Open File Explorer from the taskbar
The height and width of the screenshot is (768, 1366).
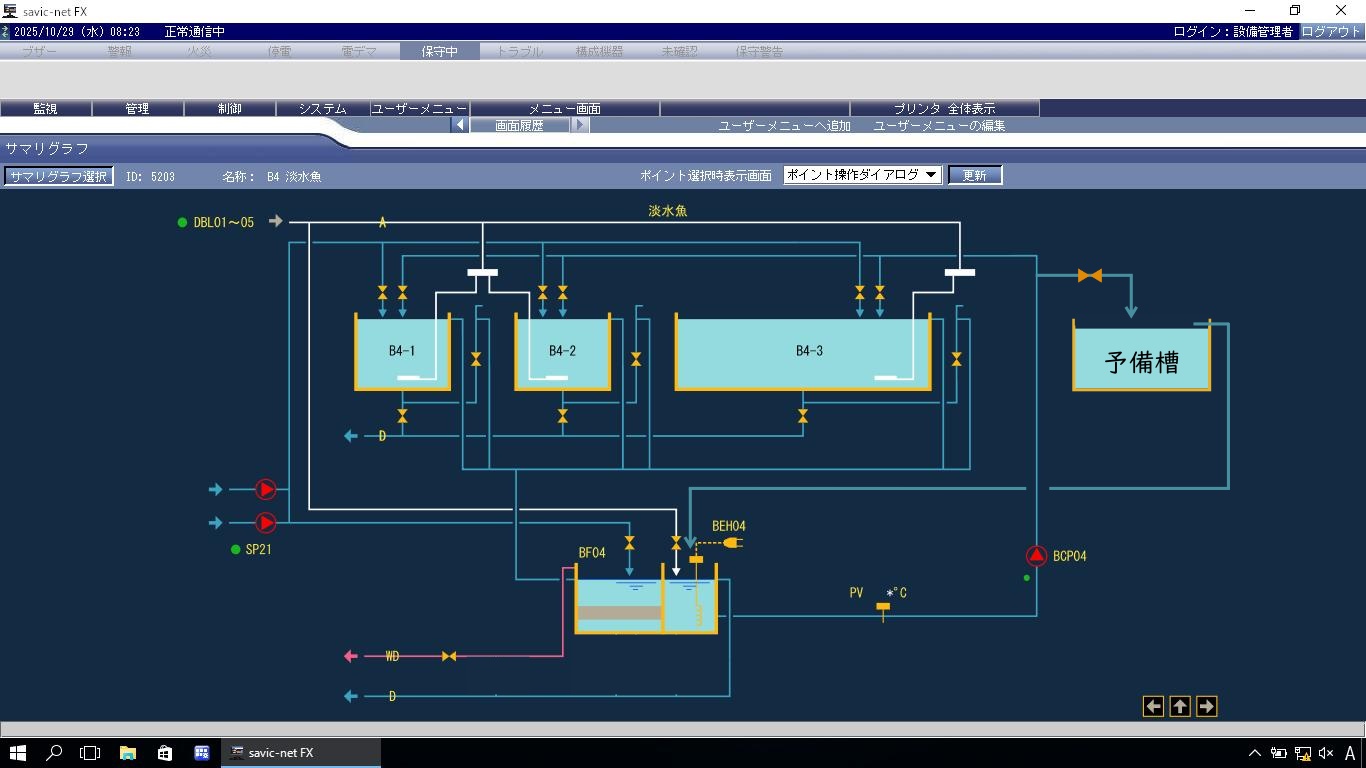[x=128, y=753]
